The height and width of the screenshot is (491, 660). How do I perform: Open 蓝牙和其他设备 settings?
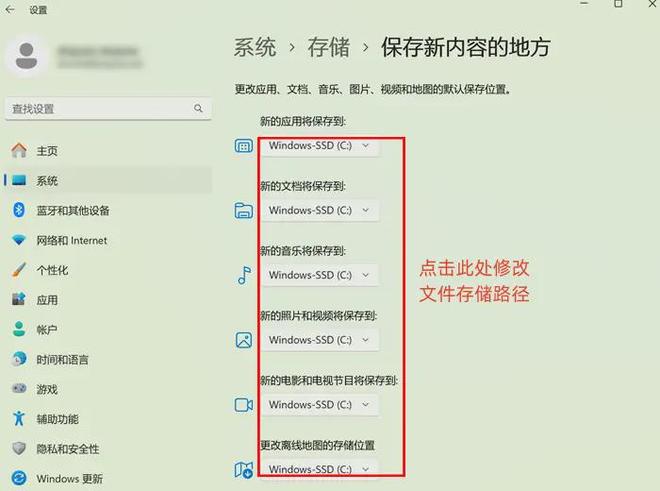73,211
